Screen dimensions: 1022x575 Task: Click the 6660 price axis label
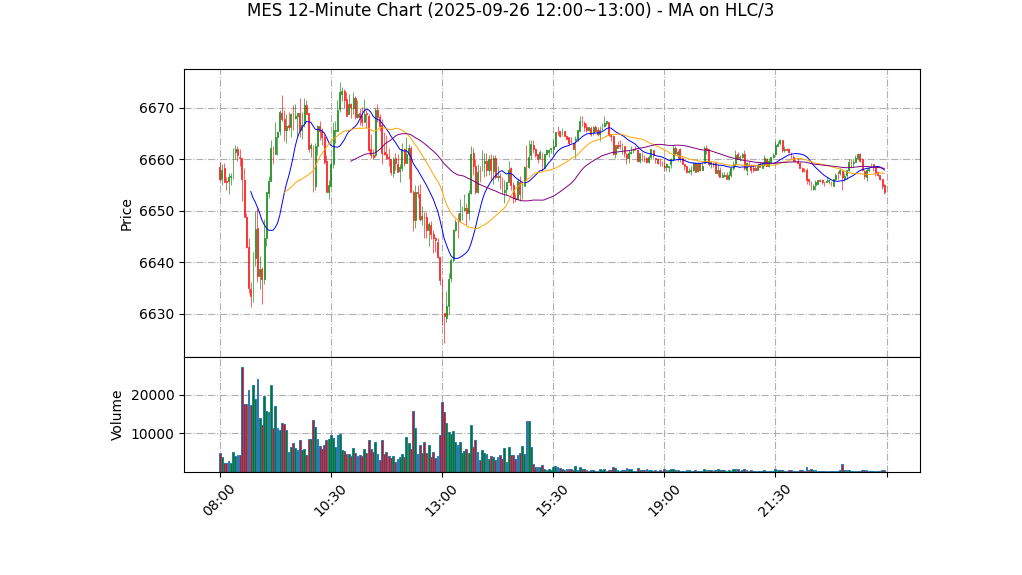(x=157, y=160)
